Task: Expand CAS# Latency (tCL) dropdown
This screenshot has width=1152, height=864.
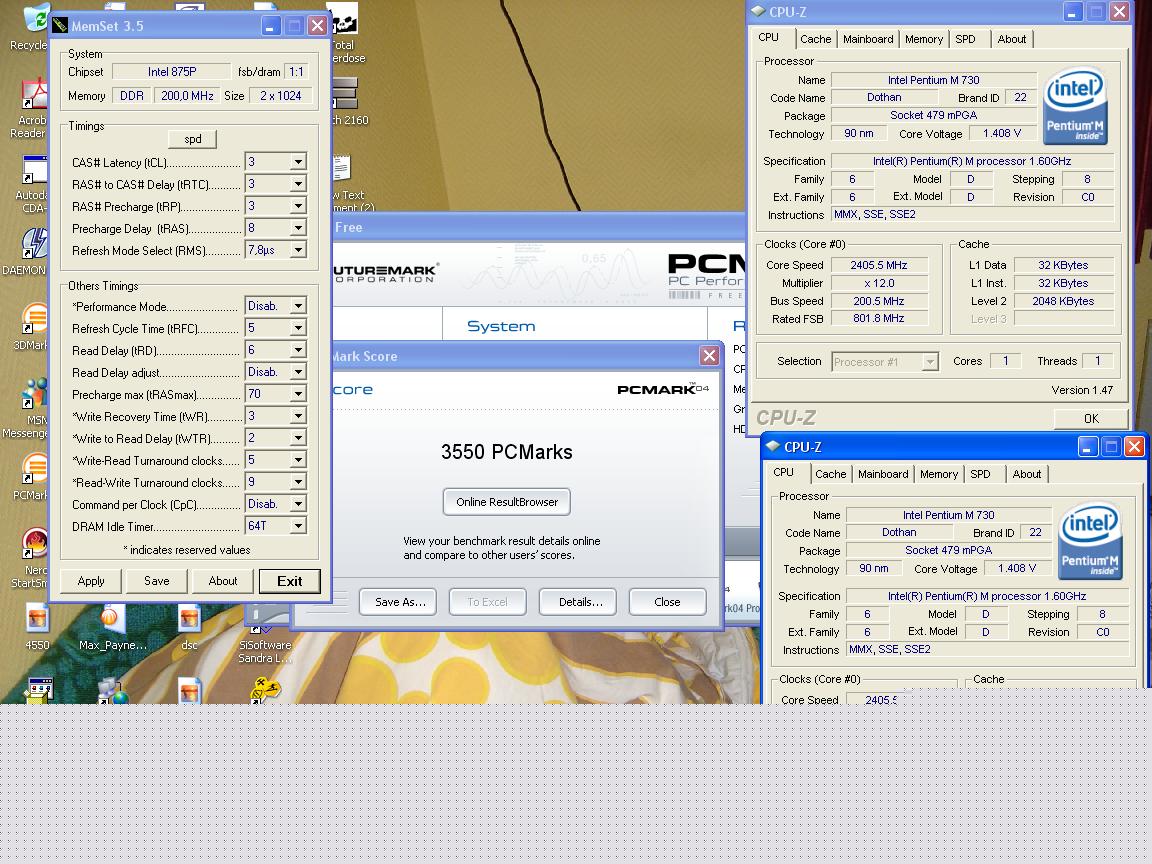Action: click(298, 162)
